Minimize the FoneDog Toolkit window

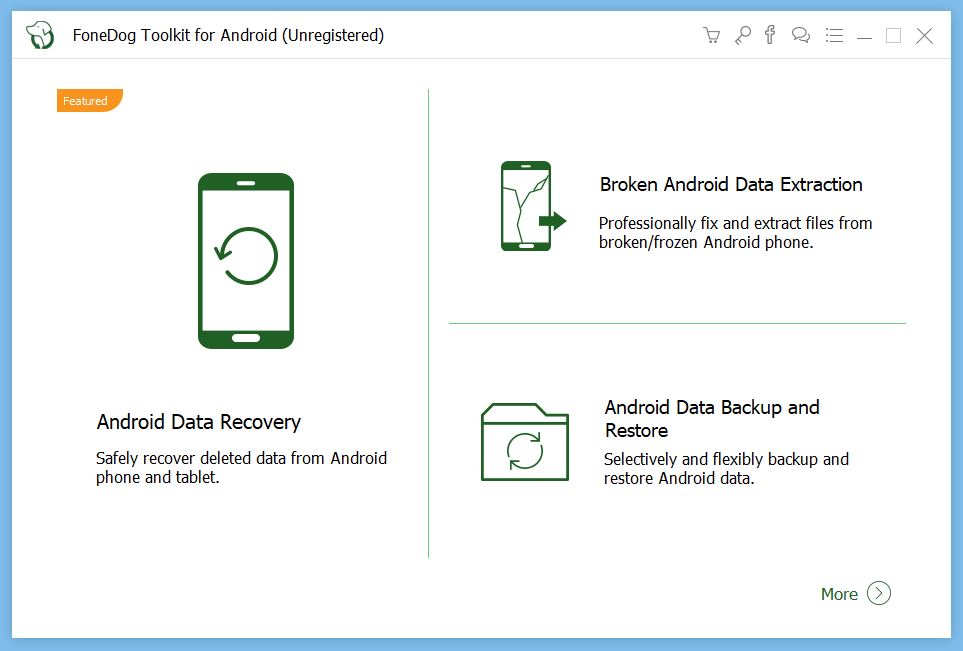pos(865,36)
